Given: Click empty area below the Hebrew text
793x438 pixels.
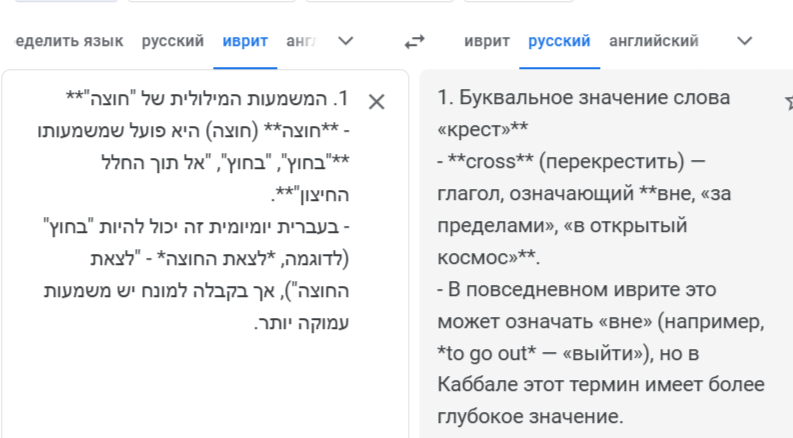Looking at the screenshot, I should click(204, 386).
